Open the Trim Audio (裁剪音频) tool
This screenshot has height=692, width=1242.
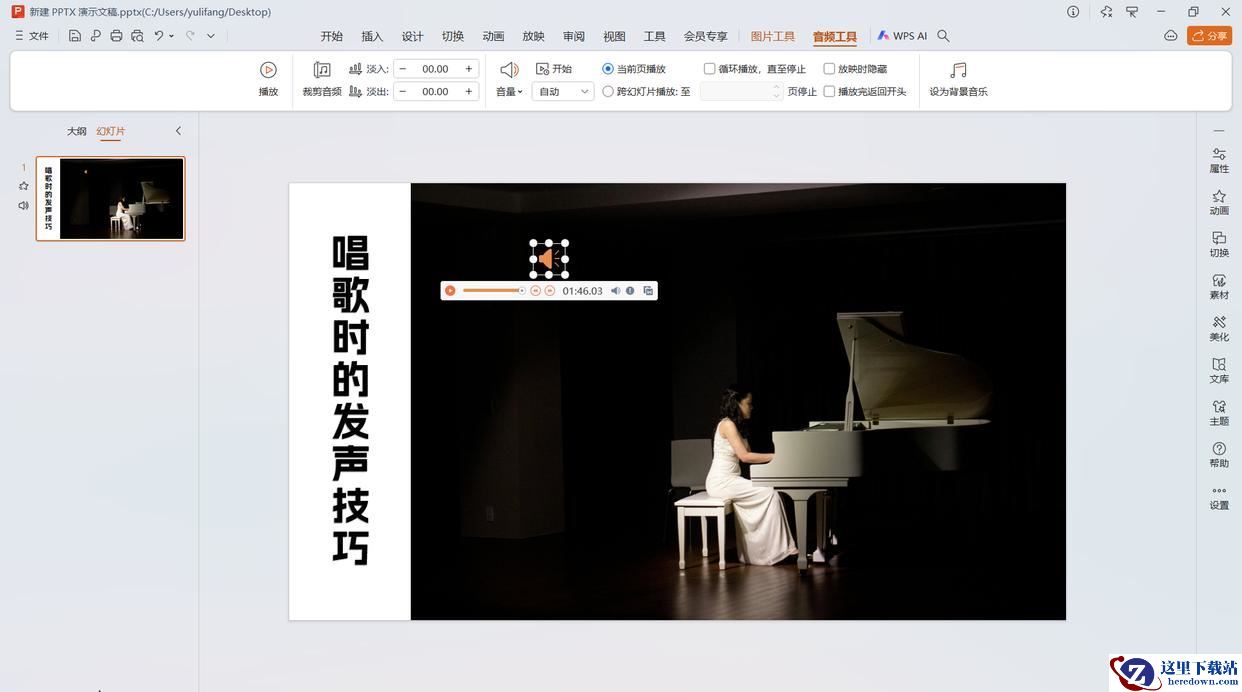(x=322, y=79)
